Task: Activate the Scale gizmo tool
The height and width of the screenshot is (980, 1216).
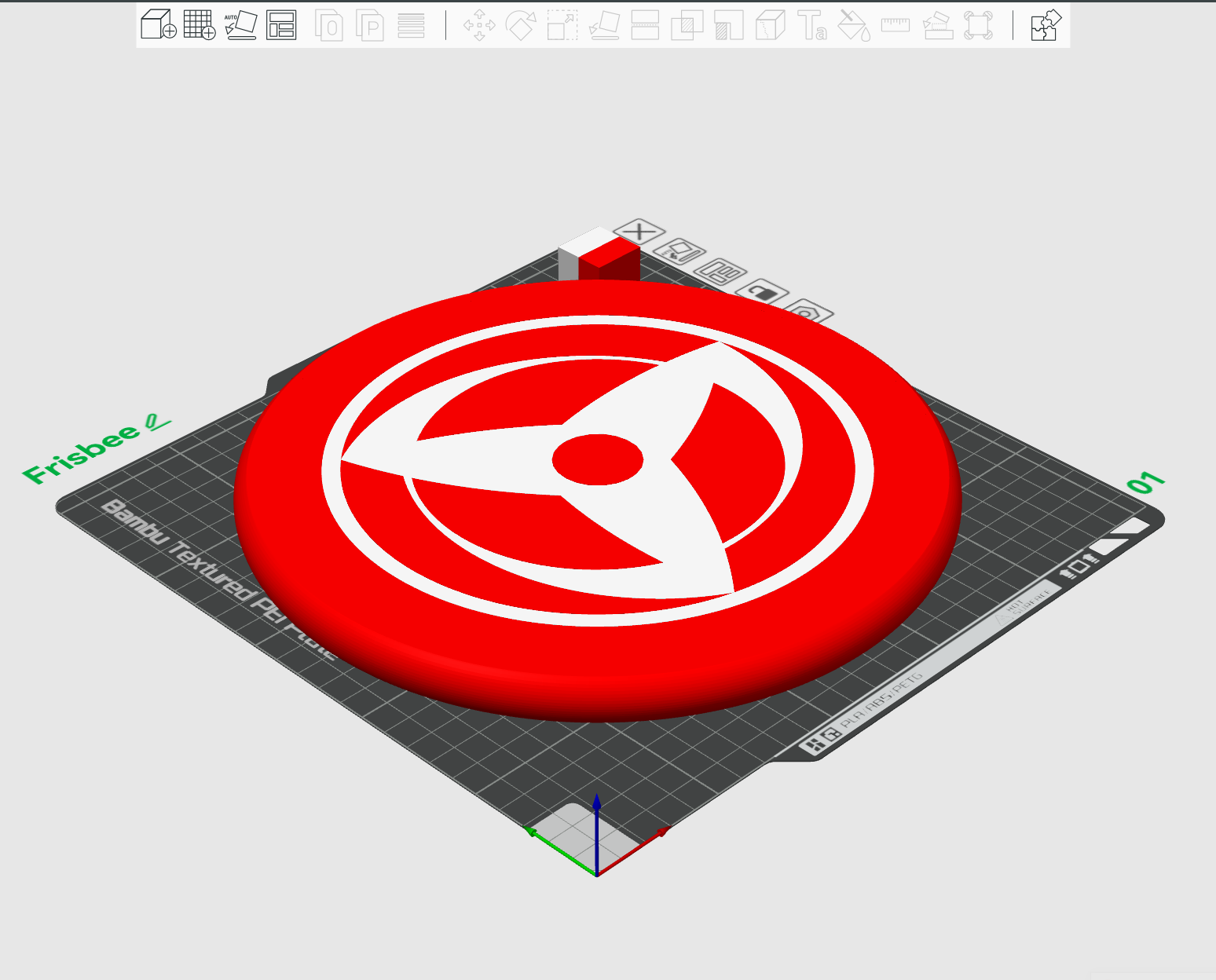Action: coord(562,25)
